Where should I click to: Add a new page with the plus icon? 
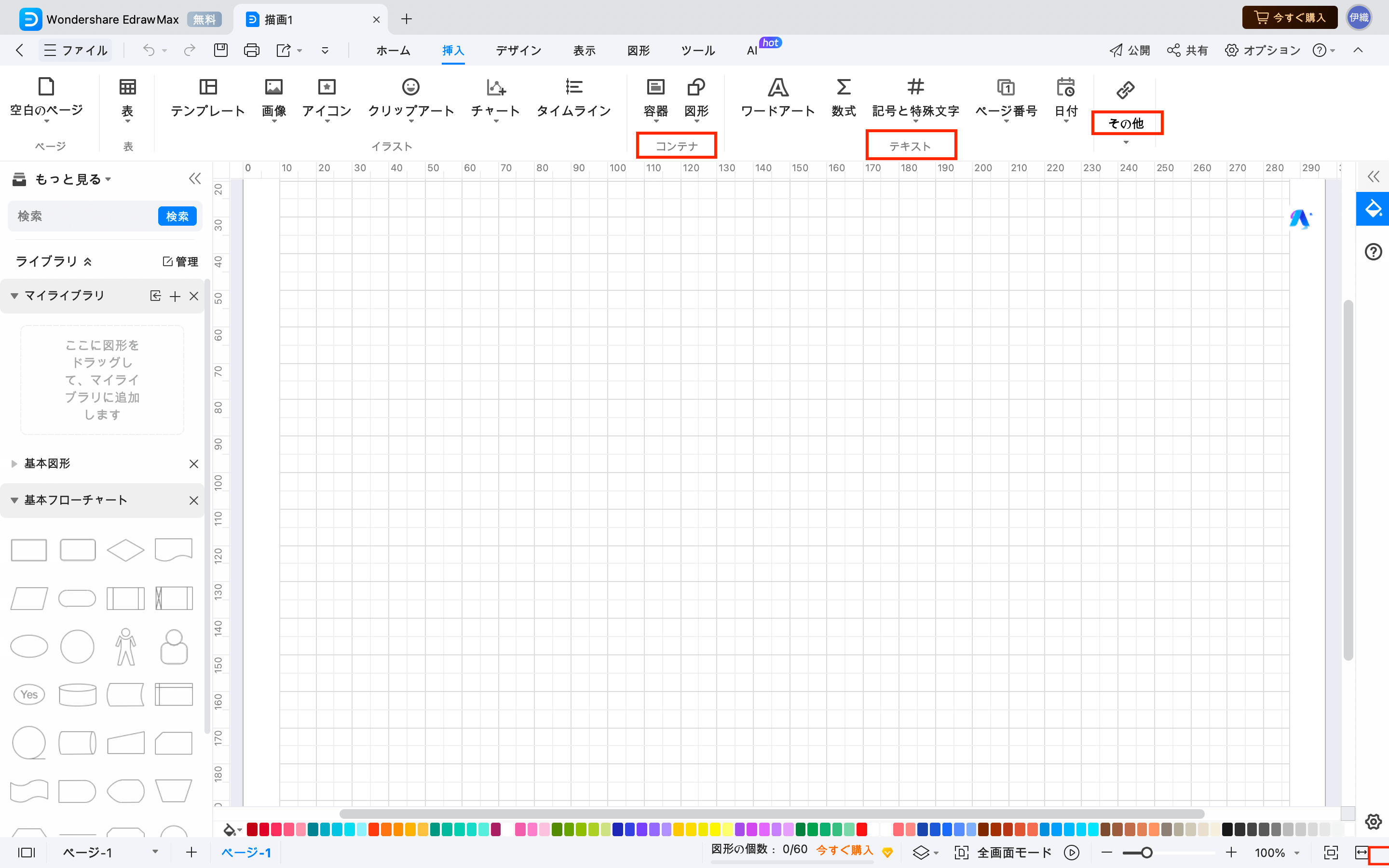click(x=191, y=853)
